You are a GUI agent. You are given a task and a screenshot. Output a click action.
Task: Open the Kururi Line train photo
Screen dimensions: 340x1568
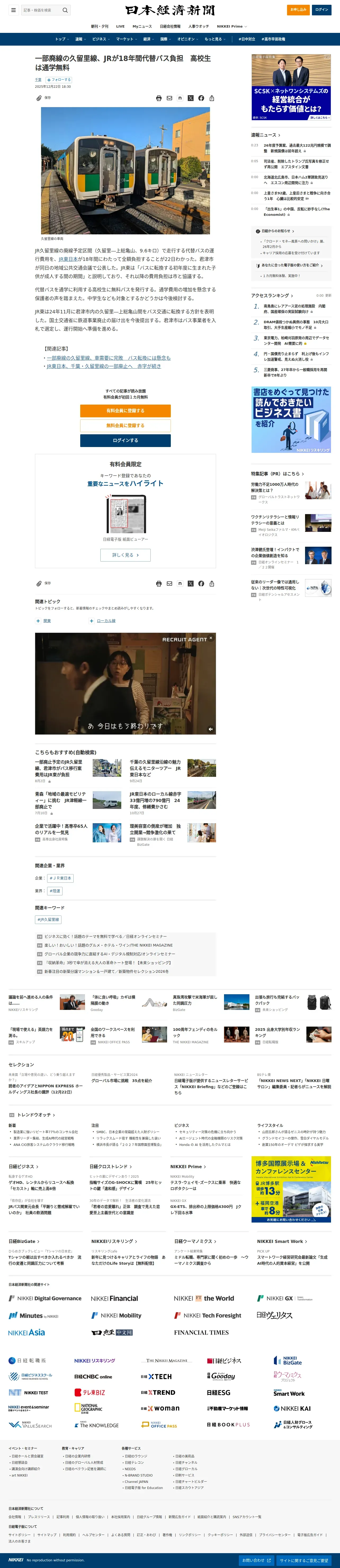coord(125,171)
